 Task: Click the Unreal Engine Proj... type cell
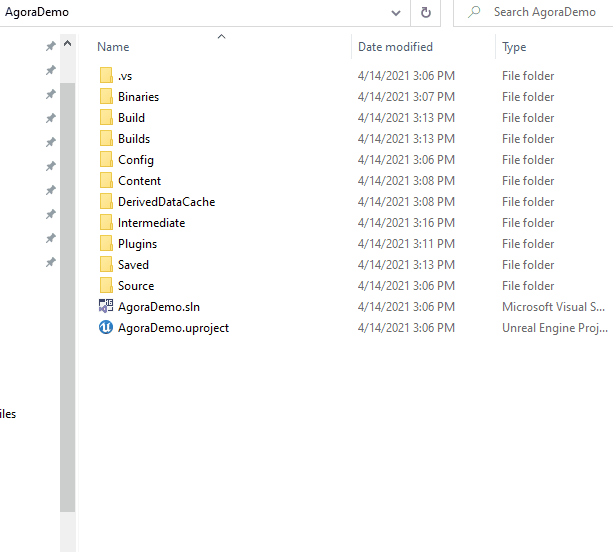(555, 328)
